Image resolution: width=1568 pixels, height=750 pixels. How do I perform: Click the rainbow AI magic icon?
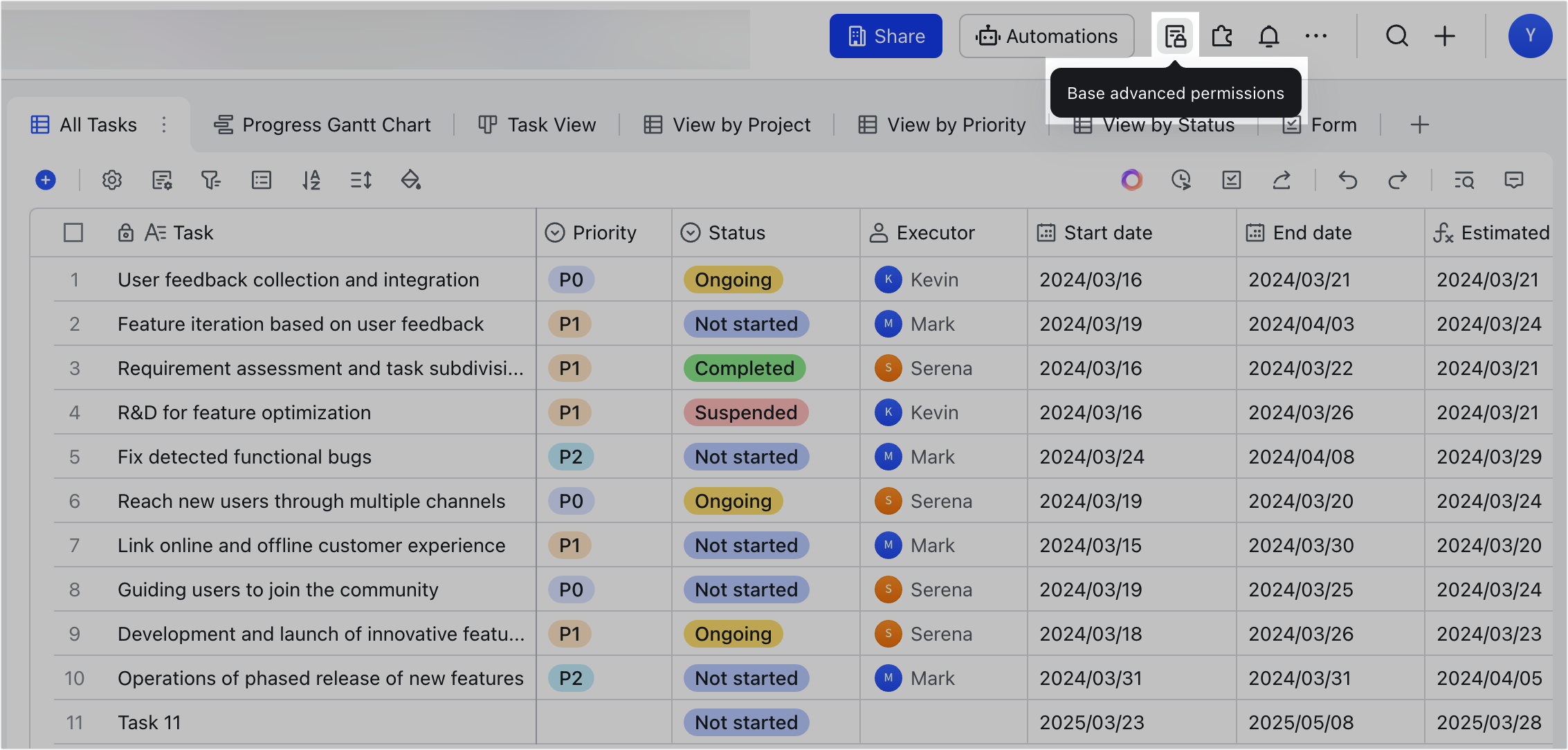click(1131, 180)
